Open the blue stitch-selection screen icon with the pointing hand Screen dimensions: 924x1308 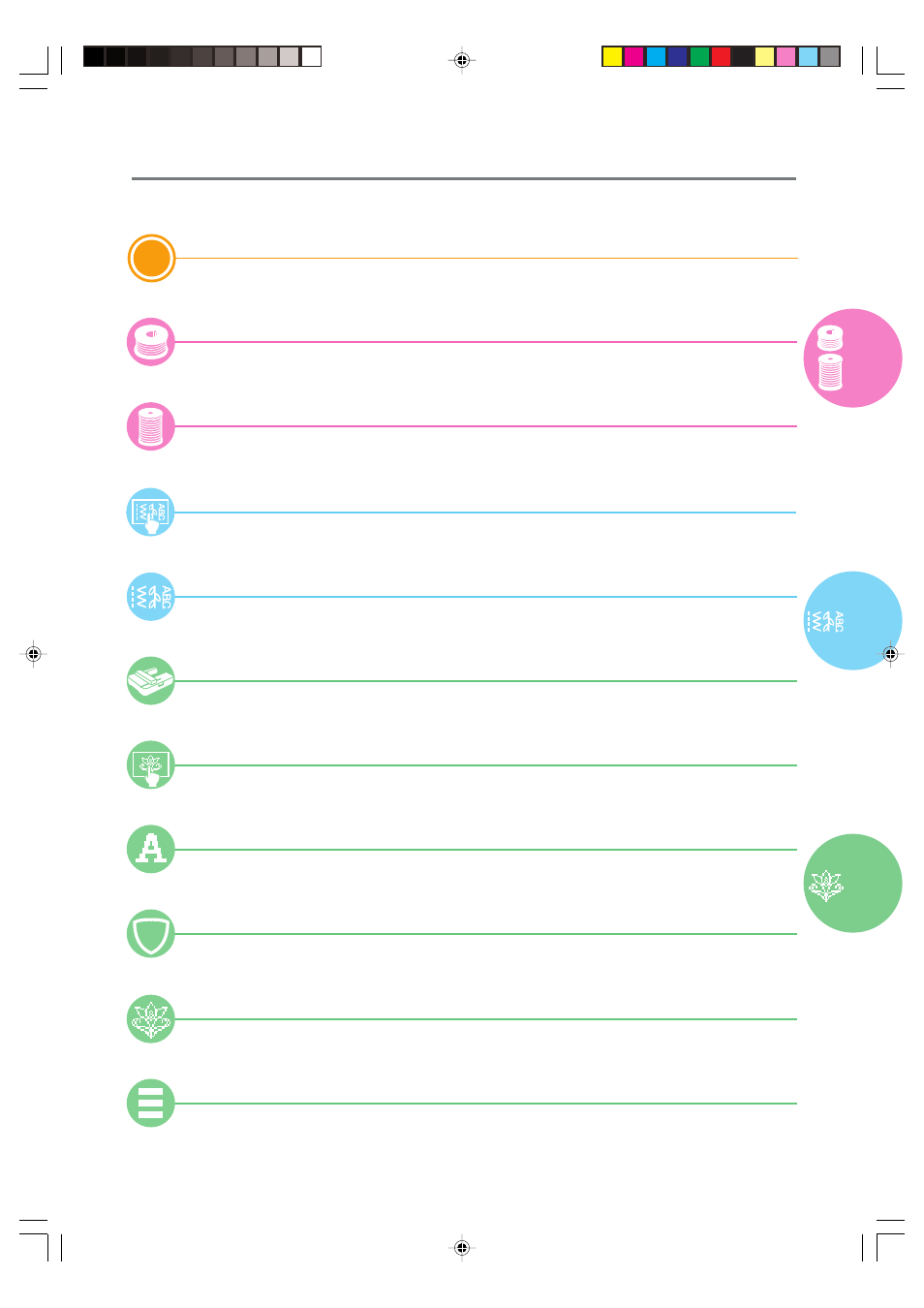click(x=151, y=513)
